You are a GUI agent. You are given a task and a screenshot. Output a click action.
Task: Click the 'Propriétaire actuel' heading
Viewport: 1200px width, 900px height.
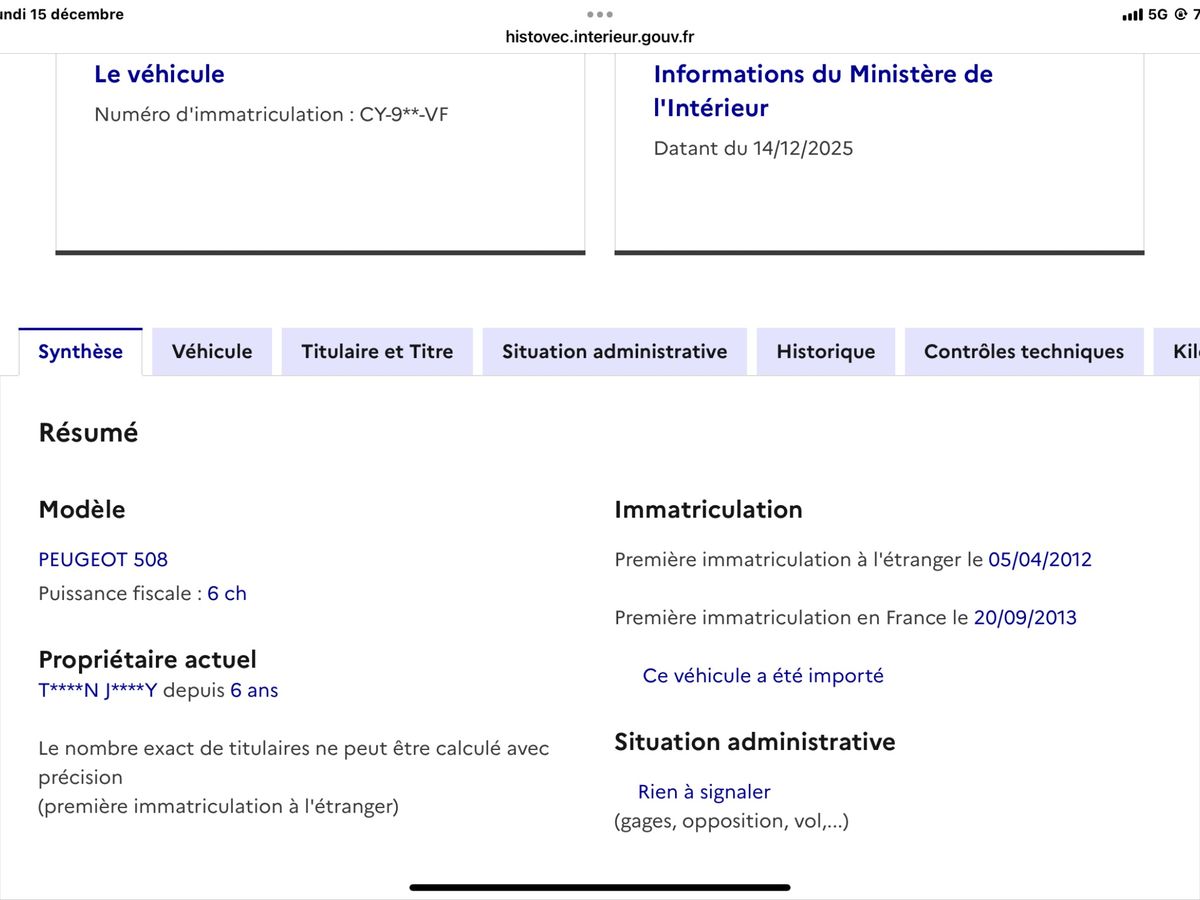(x=147, y=660)
